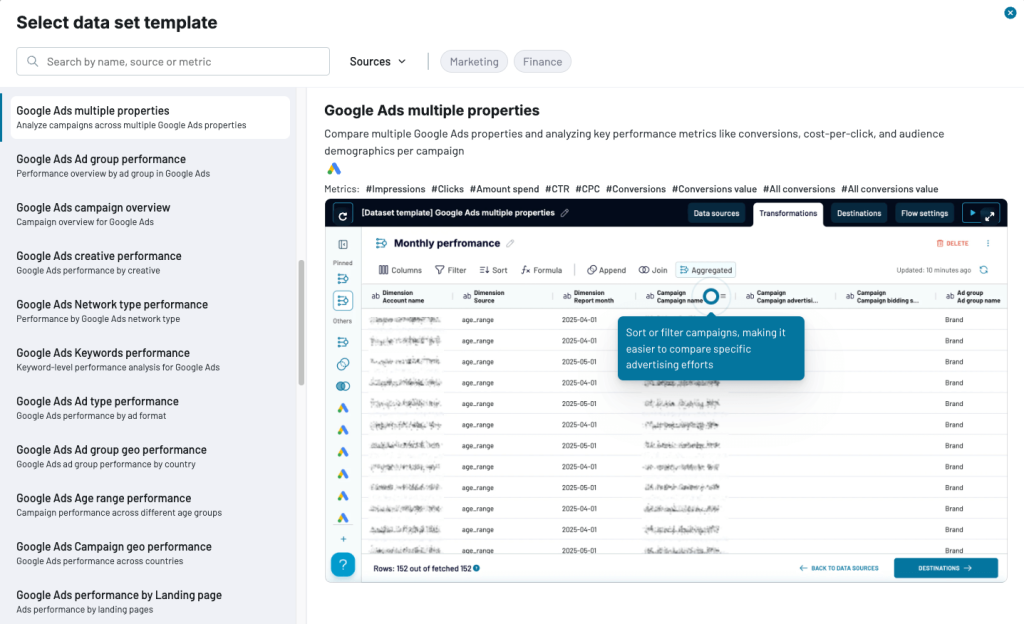Switch to the Flow settings tab

point(924,213)
